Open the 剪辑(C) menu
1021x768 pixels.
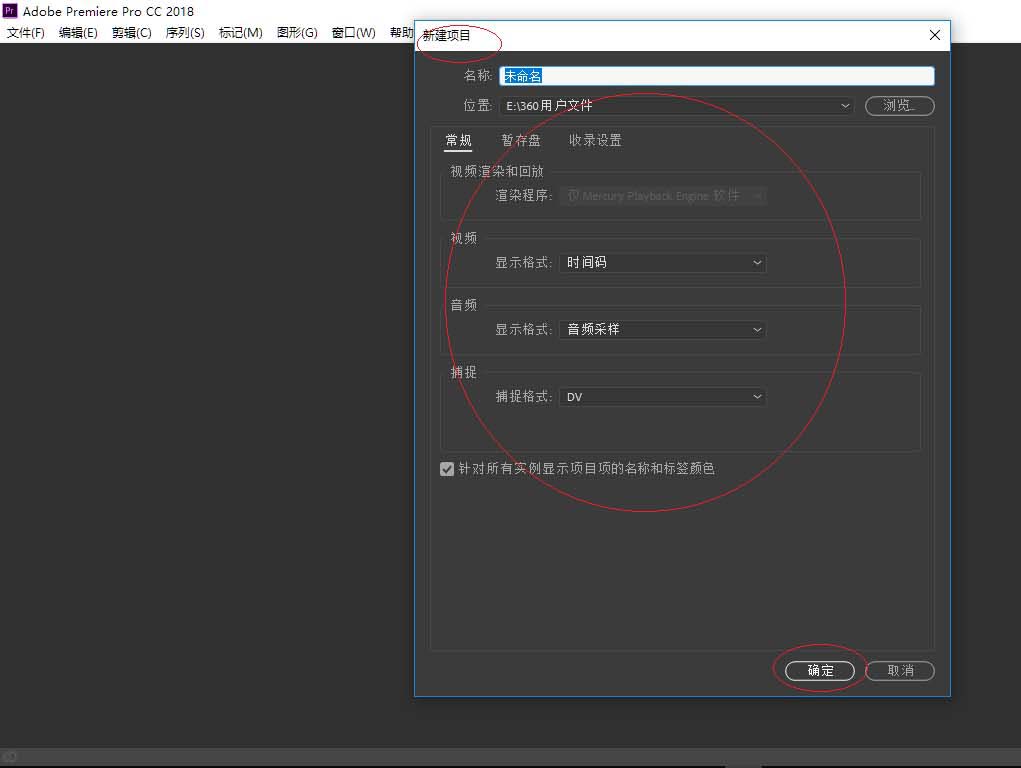pos(132,33)
